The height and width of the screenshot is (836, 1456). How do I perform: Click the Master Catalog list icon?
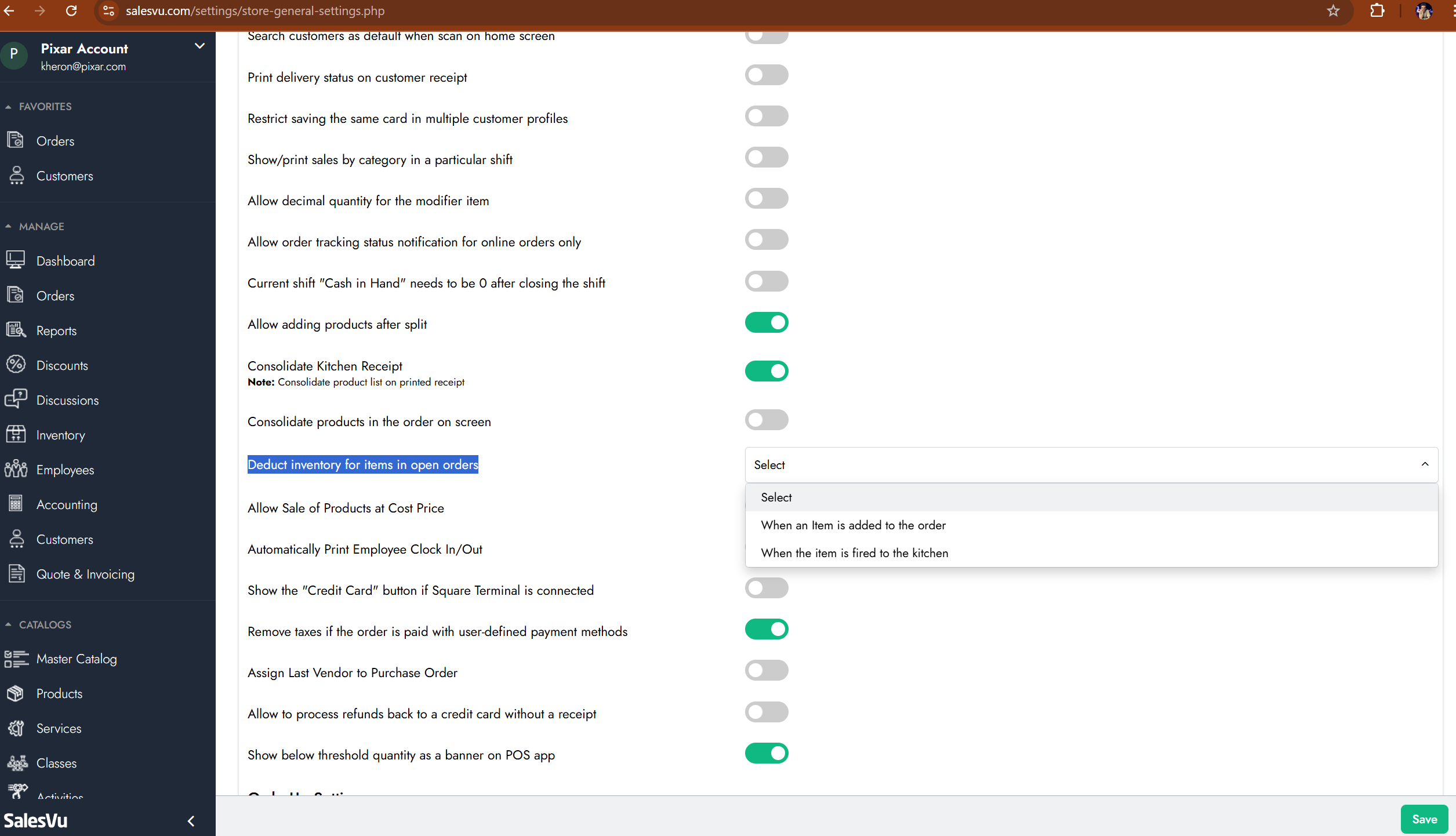pyautogui.click(x=16, y=659)
